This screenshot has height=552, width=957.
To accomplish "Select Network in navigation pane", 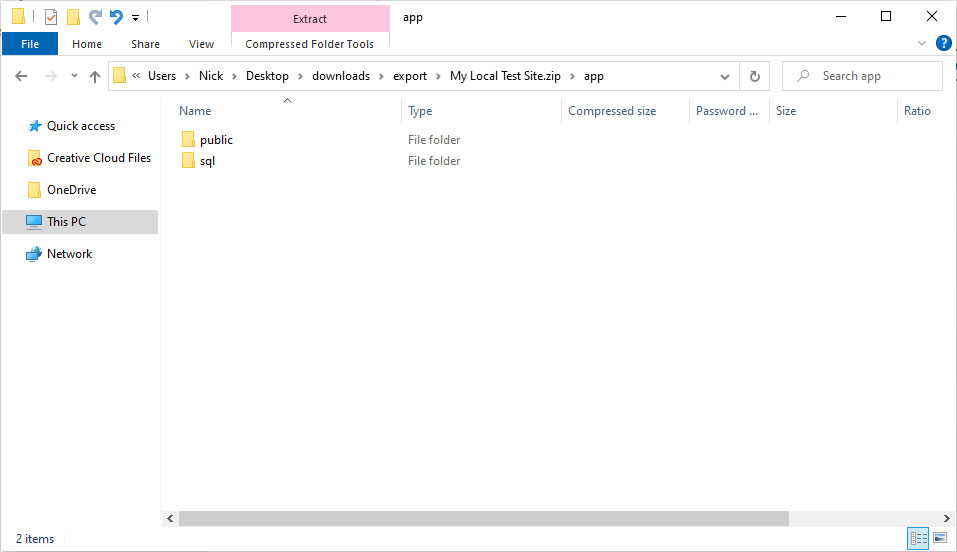I will click(70, 253).
